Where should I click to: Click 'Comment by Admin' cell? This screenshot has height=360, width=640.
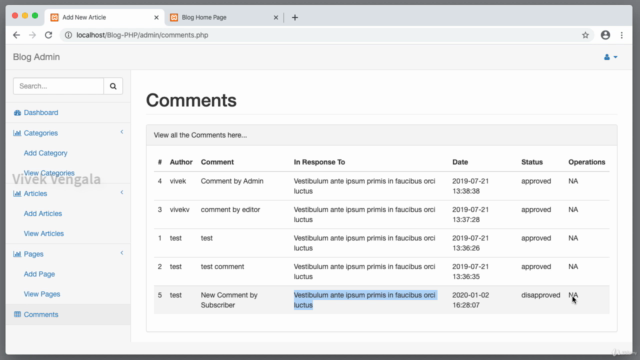(x=232, y=181)
